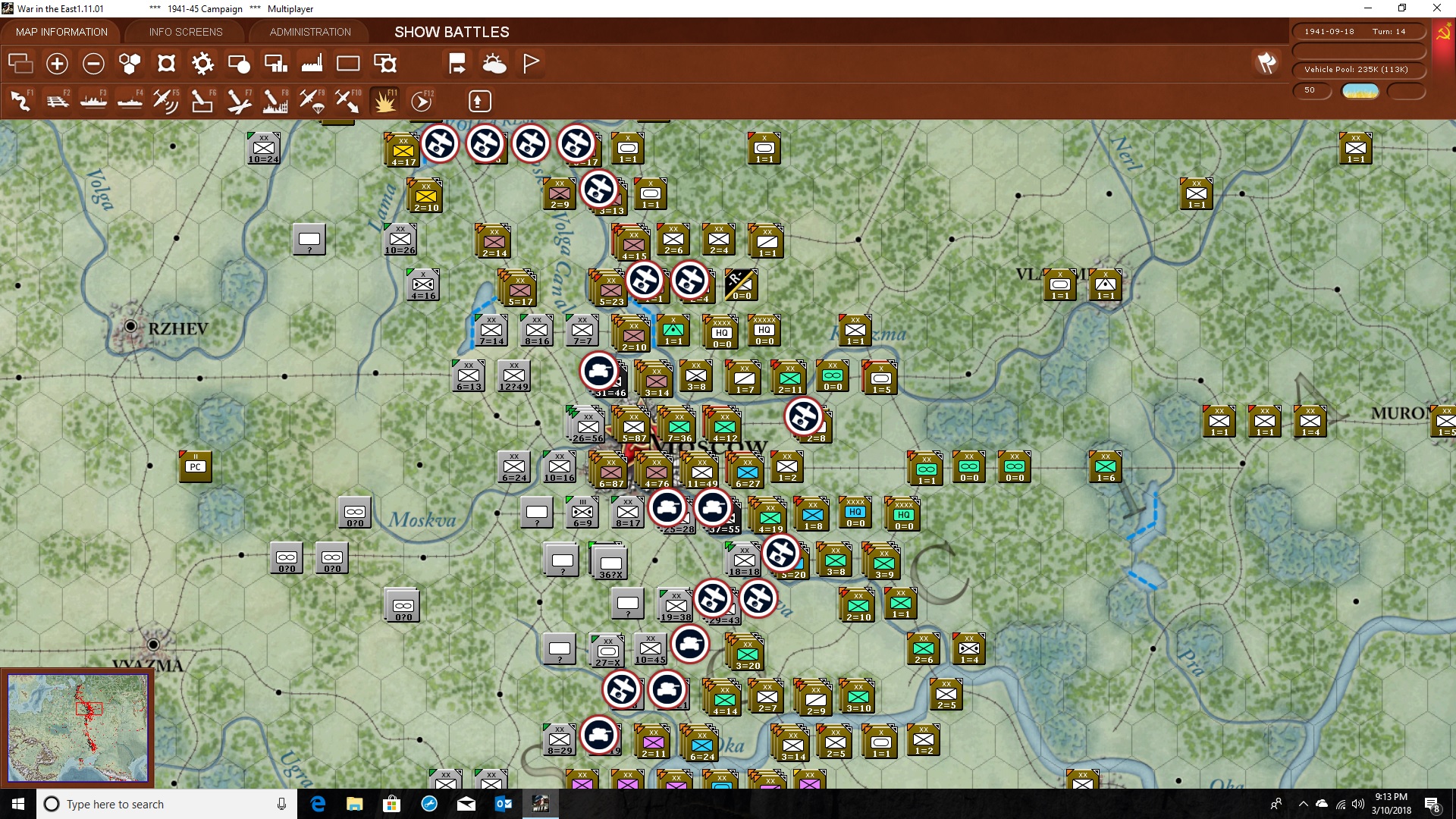Select Air recon mode (F5) icon
1456x819 pixels.
click(166, 101)
